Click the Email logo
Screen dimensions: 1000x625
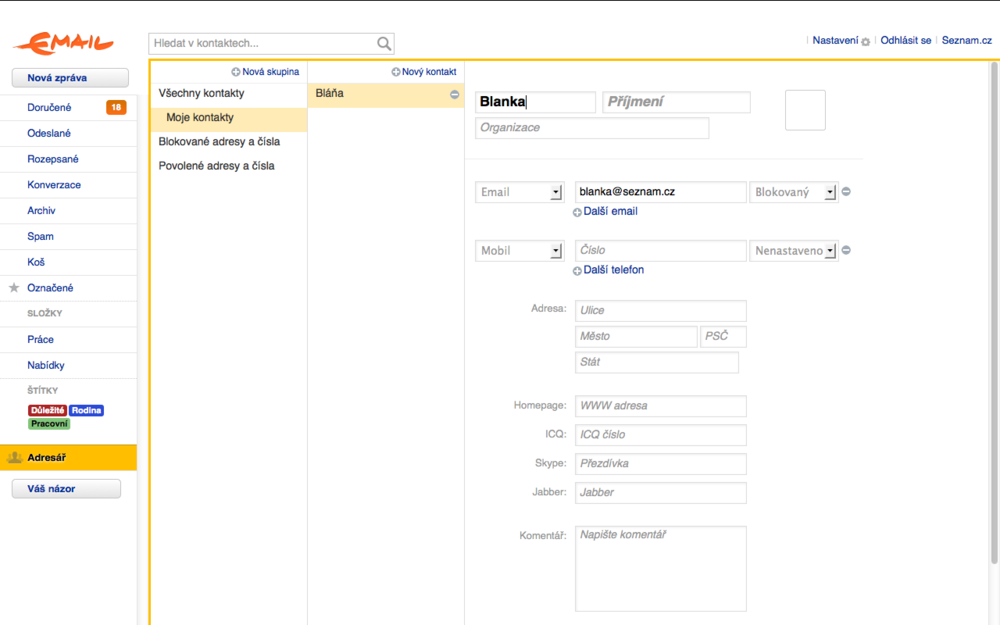(64, 43)
